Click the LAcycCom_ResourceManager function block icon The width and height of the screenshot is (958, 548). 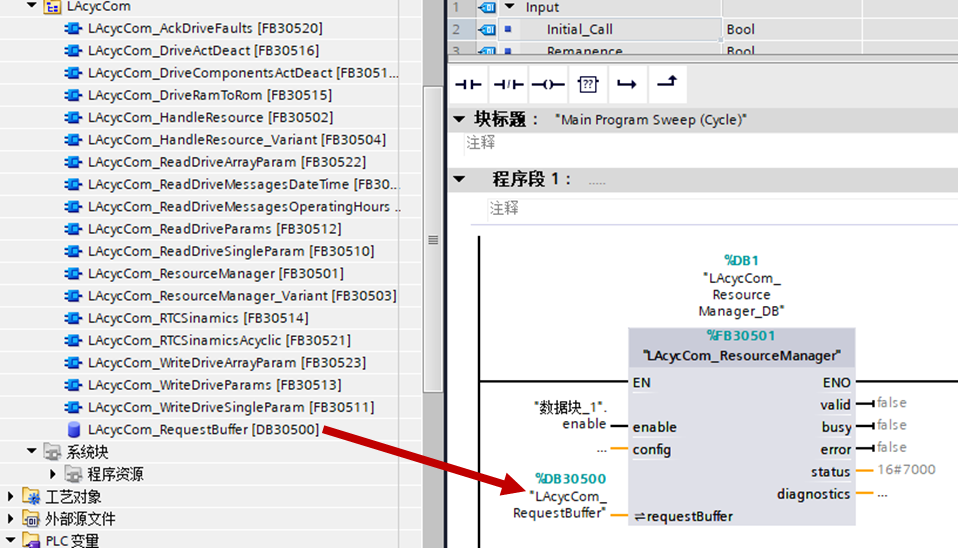pos(74,274)
